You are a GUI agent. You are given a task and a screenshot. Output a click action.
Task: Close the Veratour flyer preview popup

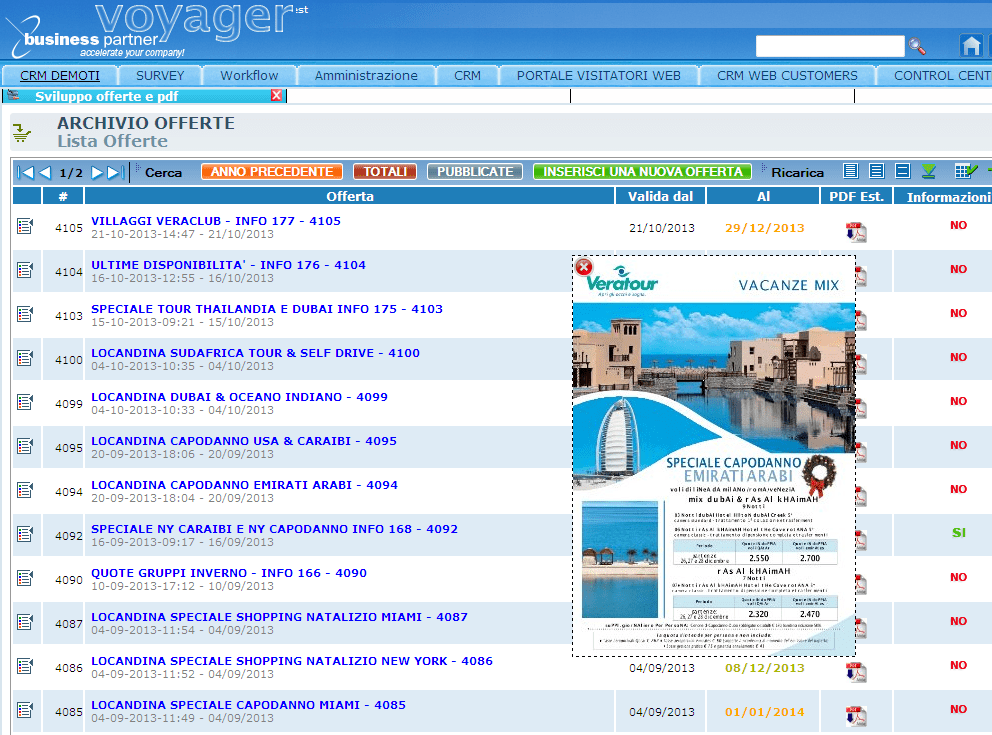(x=584, y=267)
